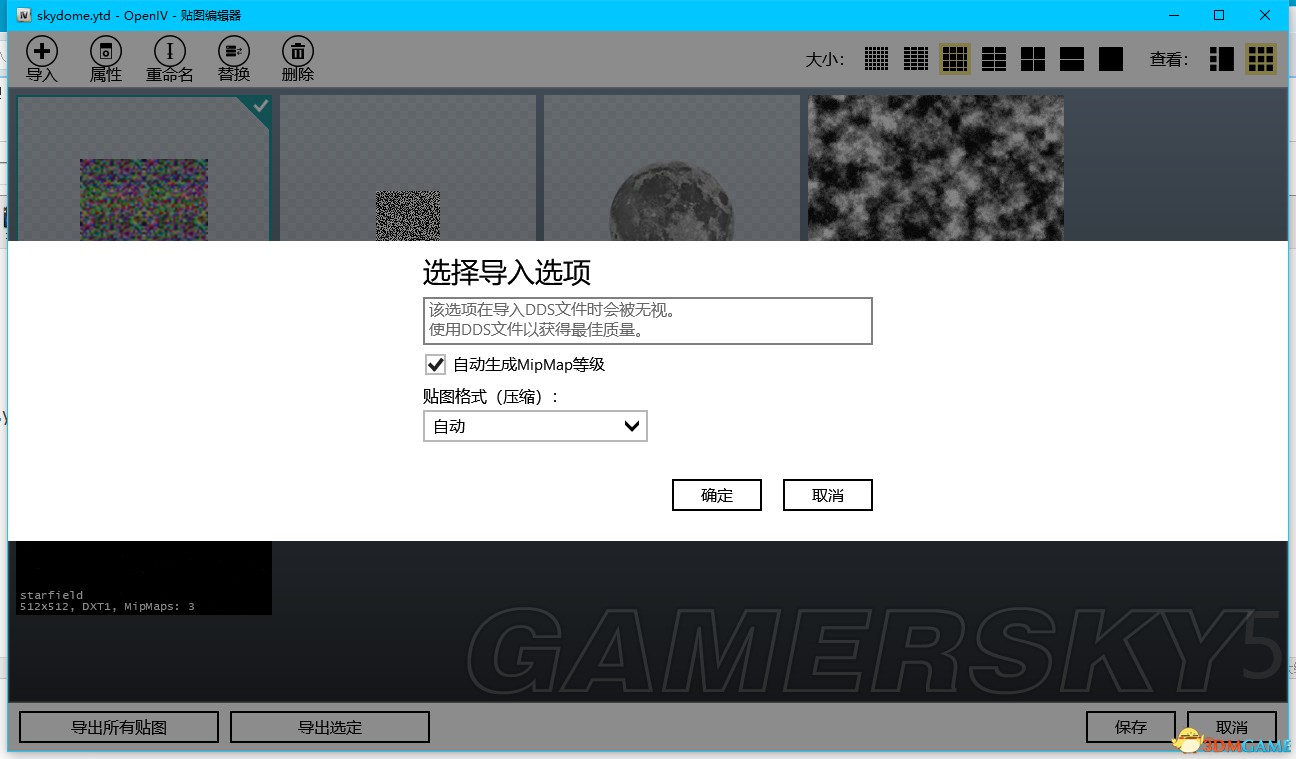Click the 取消 button in import dialog
Image resolution: width=1296 pixels, height=759 pixels.
pos(828,495)
